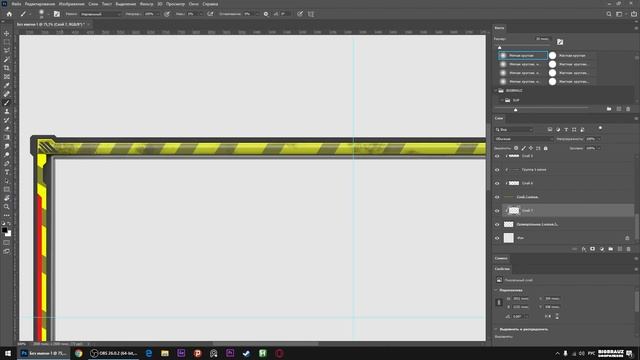Toggle visibility of the selected Слой 1 layer
Image resolution: width=640 pixels, height=360 pixels.
click(497, 211)
